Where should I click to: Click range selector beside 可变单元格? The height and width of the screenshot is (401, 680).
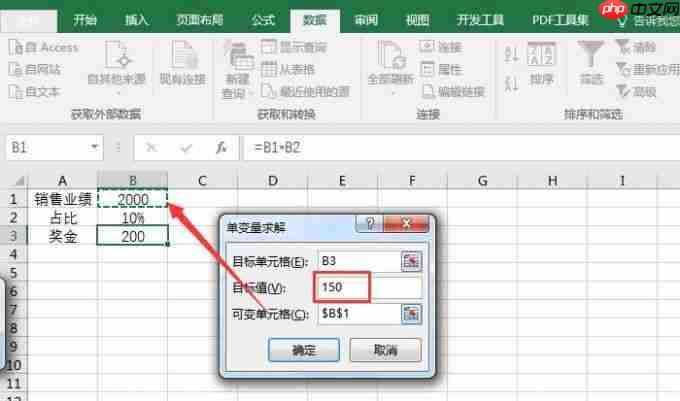(x=411, y=314)
